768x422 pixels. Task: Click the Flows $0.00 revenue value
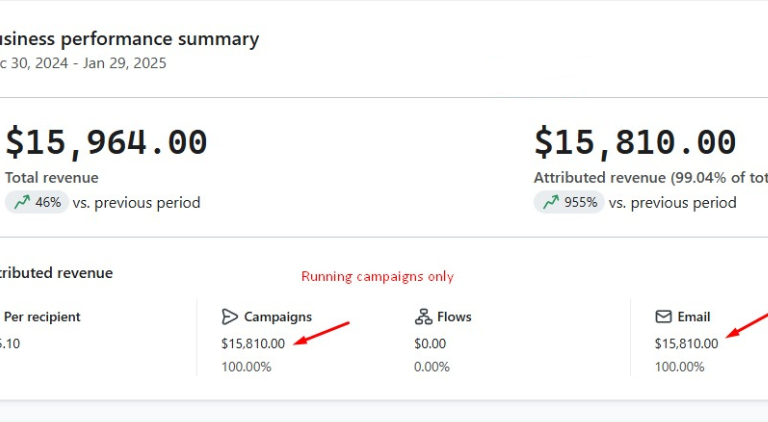pyautogui.click(x=430, y=343)
